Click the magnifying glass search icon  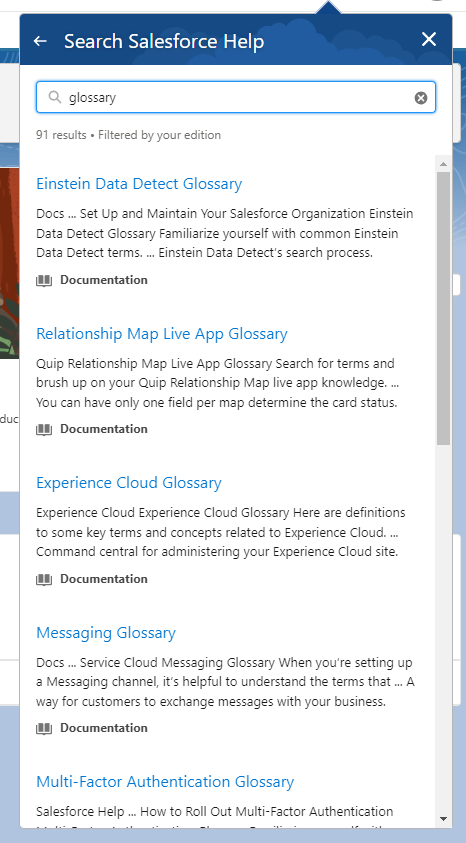[x=54, y=97]
